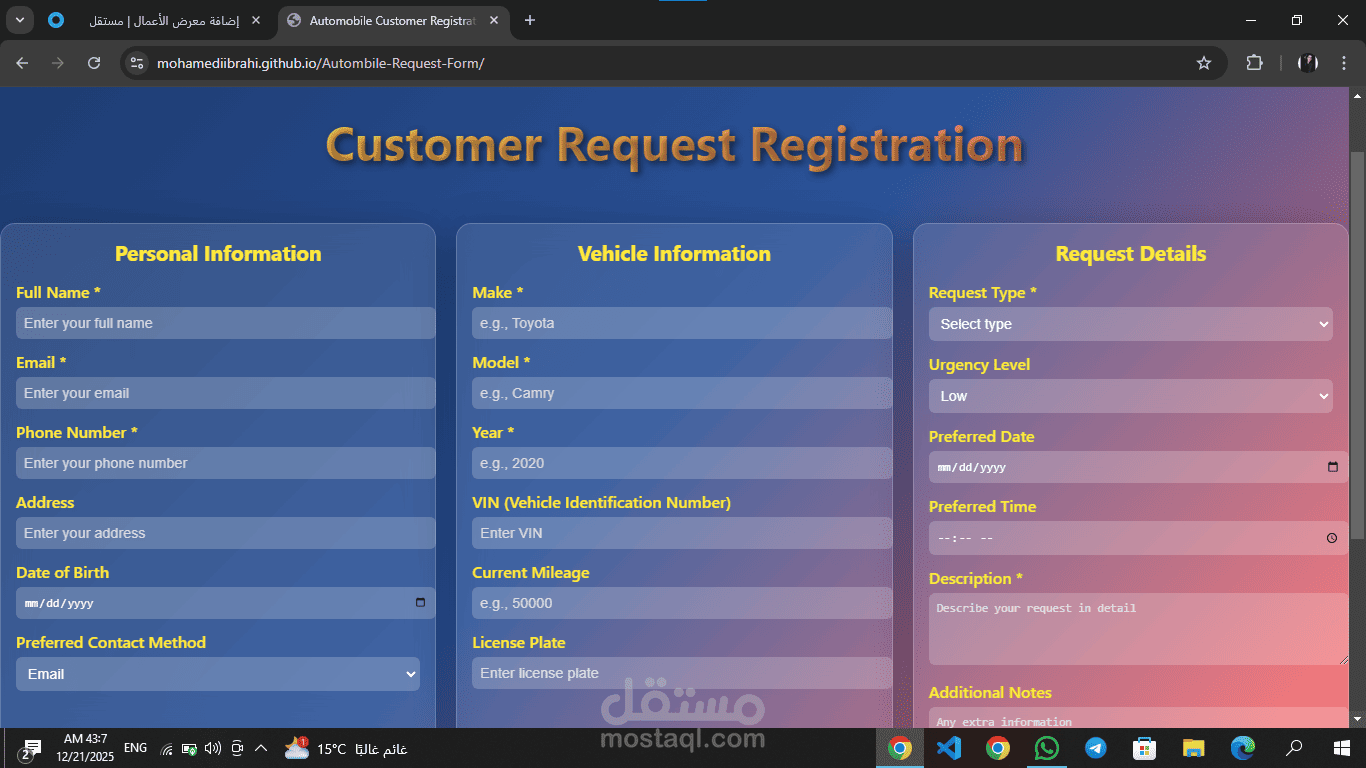Open the Chrome extensions puzzle icon

1254,63
